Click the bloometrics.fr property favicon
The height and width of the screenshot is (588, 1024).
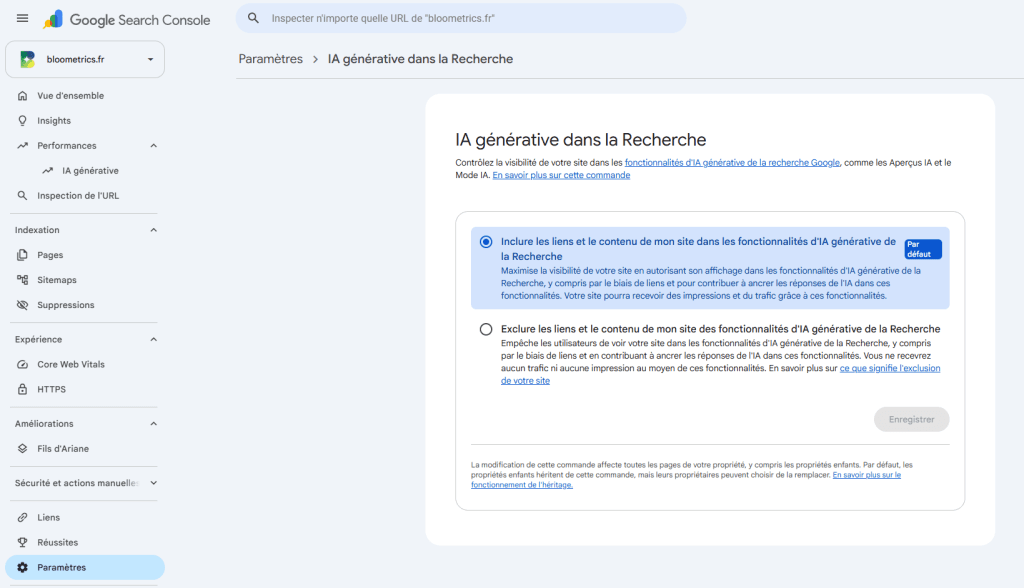27,59
